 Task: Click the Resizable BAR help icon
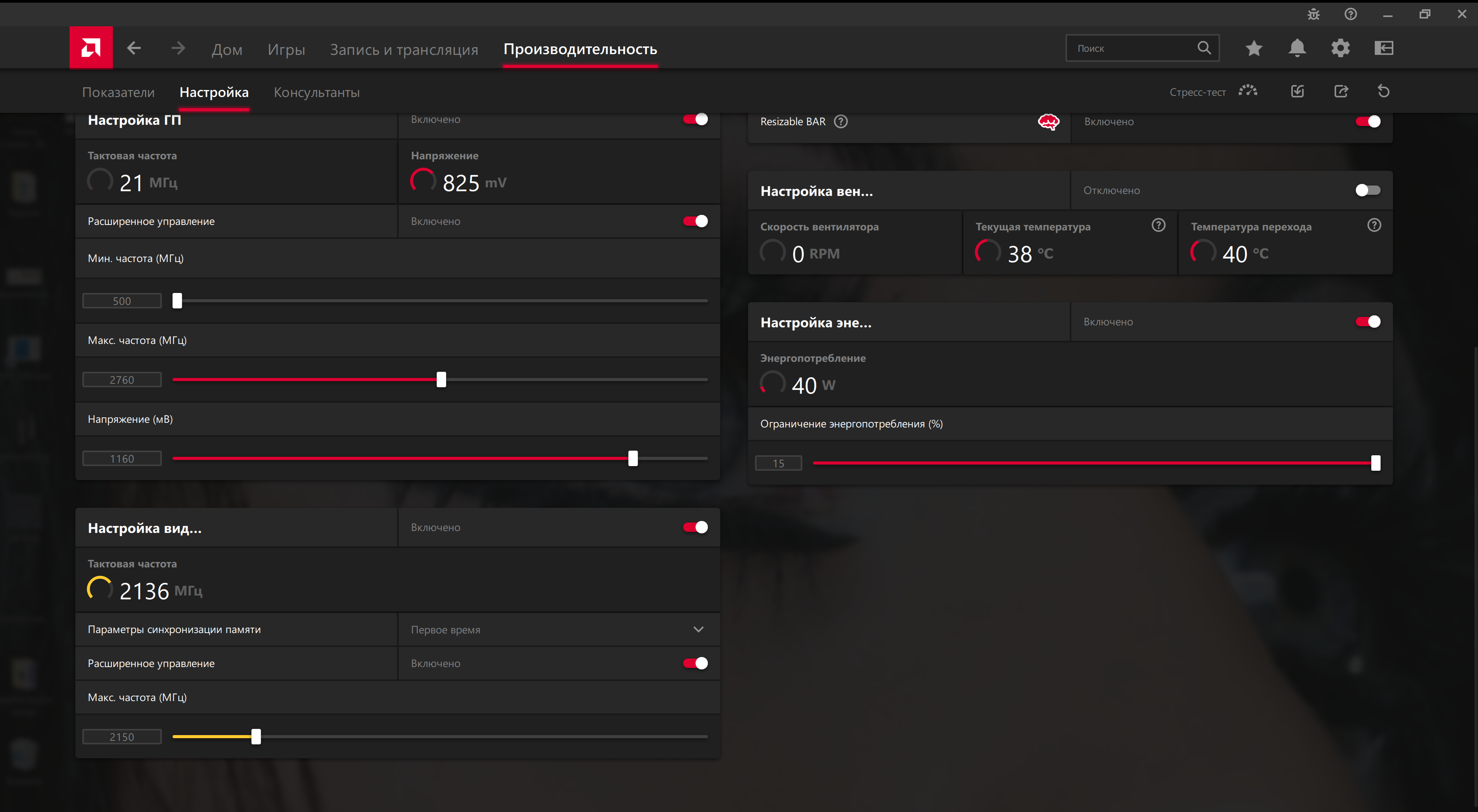coord(840,122)
